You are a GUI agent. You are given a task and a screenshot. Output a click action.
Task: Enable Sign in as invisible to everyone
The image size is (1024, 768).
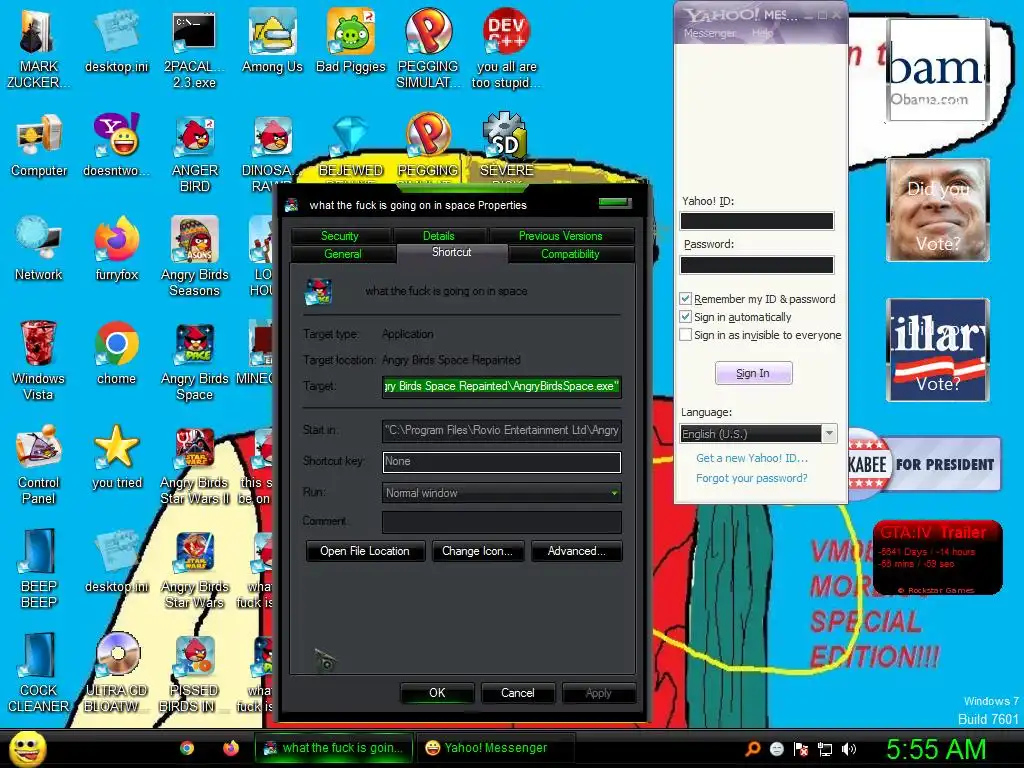(685, 335)
